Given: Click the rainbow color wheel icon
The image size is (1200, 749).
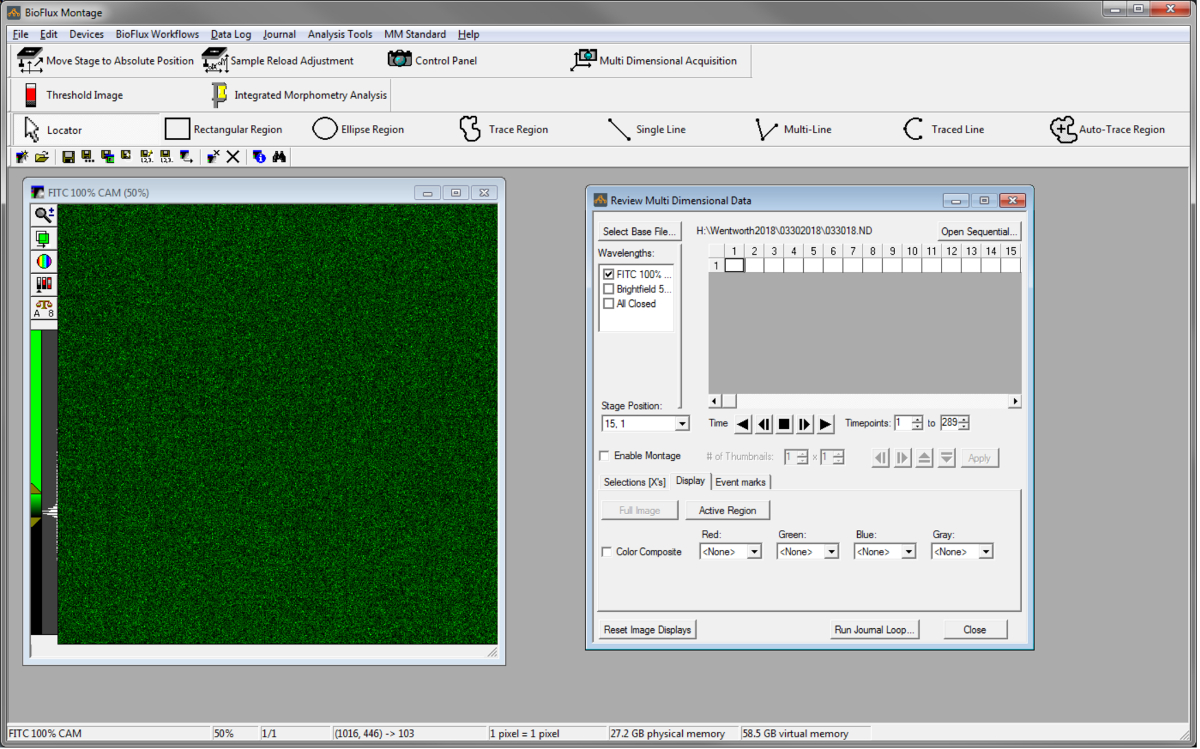Looking at the screenshot, I should pyautogui.click(x=44, y=261).
